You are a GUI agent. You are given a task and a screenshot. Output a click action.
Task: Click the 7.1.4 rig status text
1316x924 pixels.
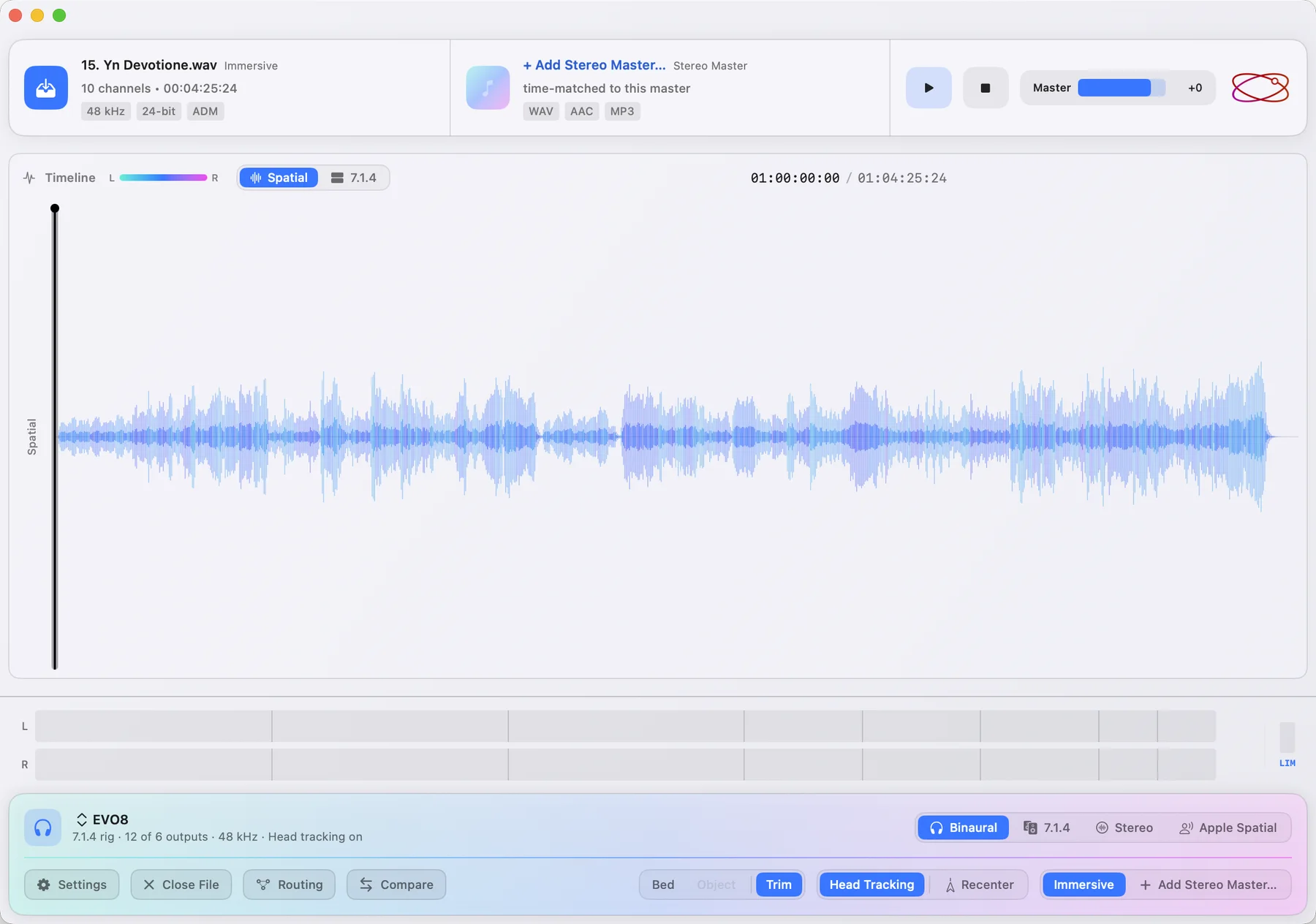pos(217,836)
